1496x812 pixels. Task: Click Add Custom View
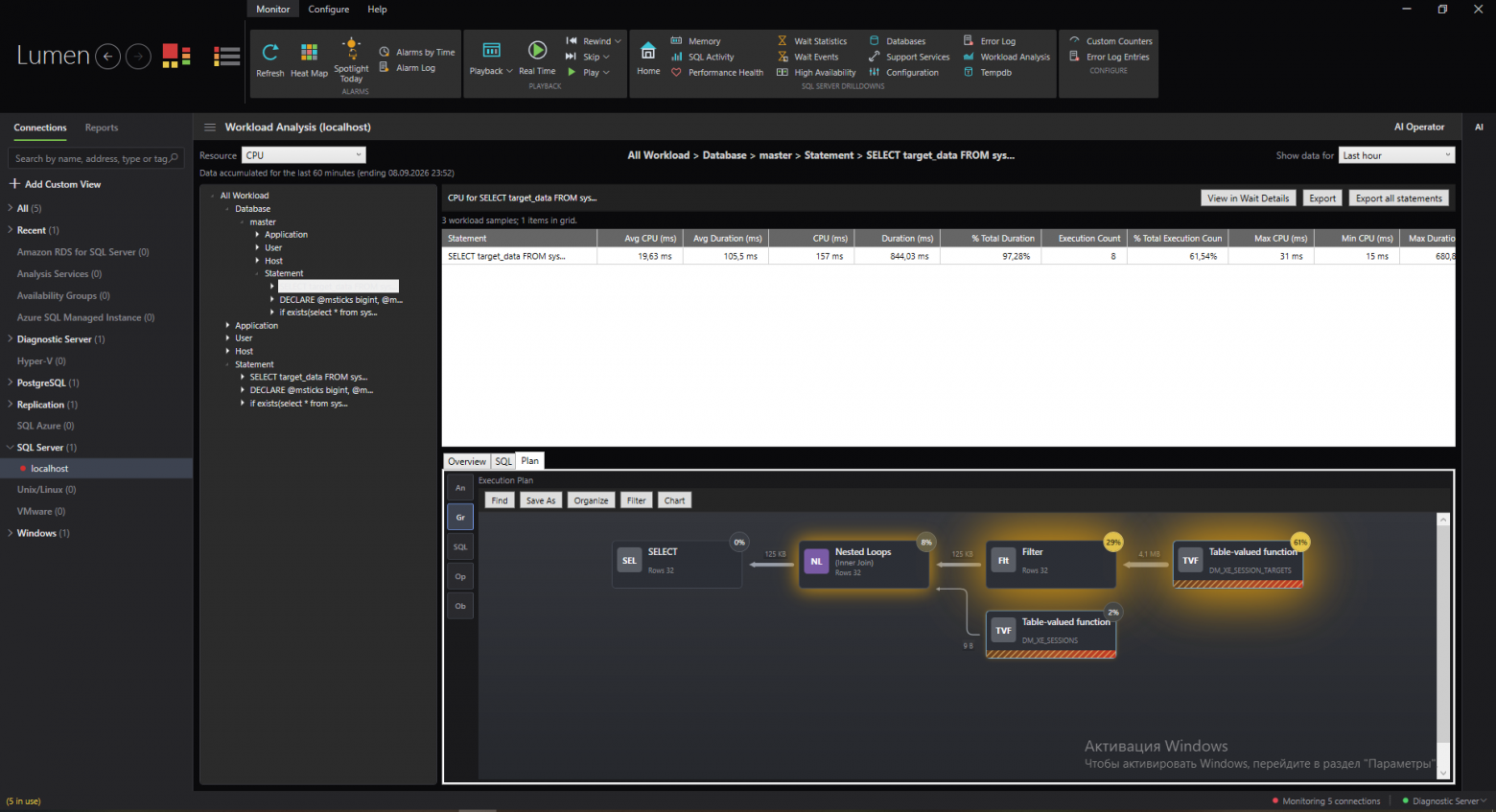[x=56, y=184]
